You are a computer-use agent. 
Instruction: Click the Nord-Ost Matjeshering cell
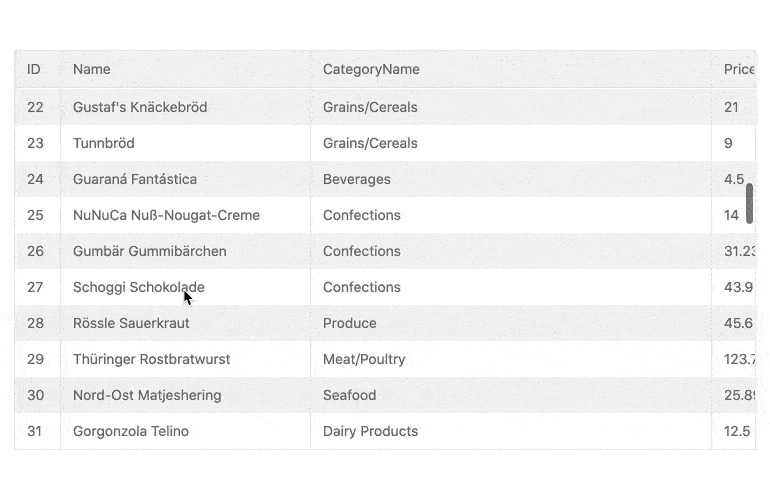tap(147, 395)
